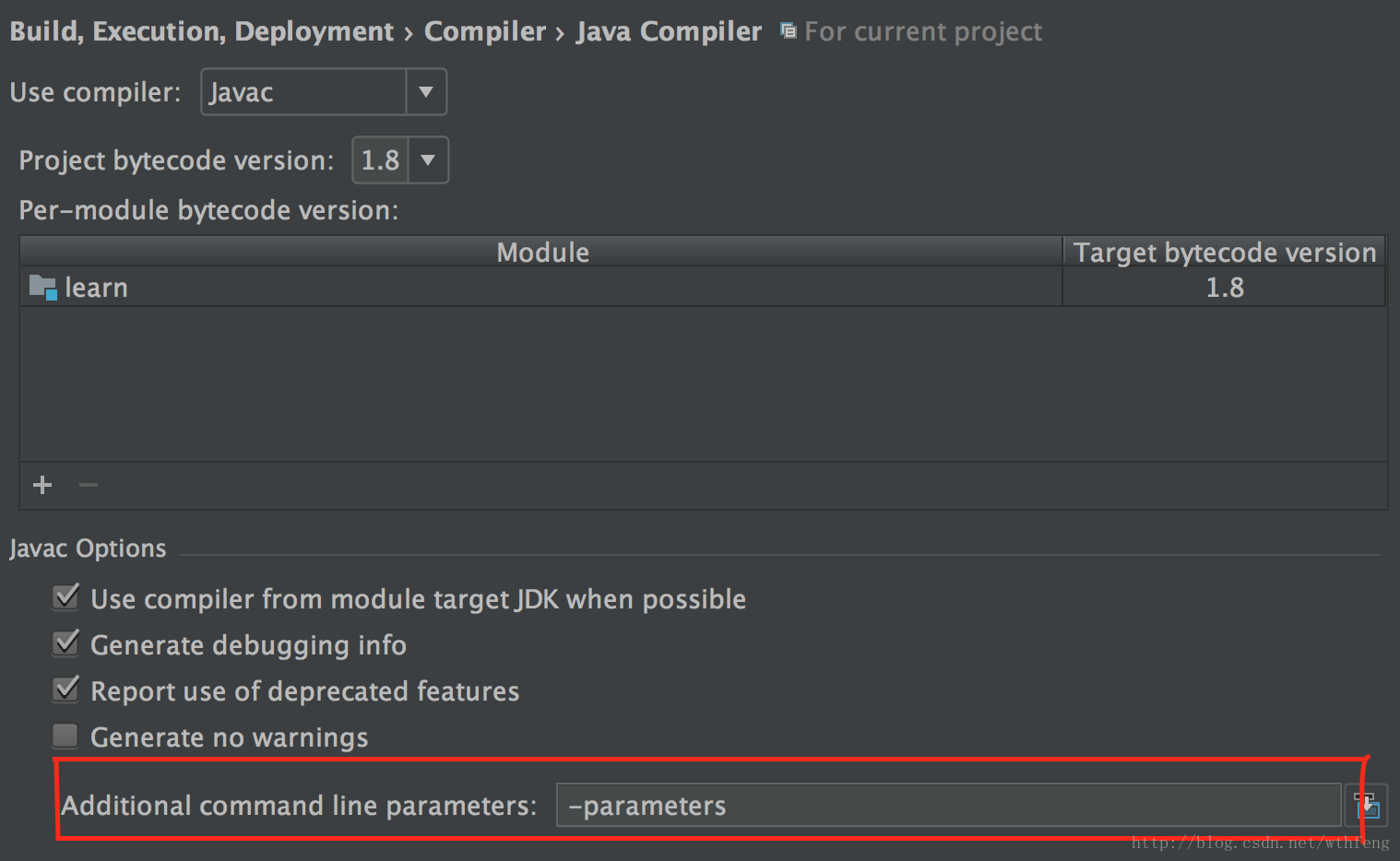Image resolution: width=1400 pixels, height=861 pixels.
Task: Disable Report use of deprecated features
Action: tap(65, 690)
